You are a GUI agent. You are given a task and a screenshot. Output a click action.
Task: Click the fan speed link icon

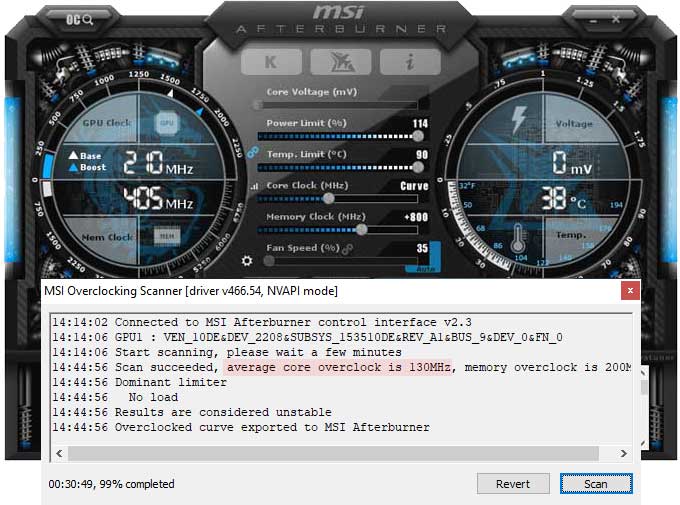tap(347, 249)
